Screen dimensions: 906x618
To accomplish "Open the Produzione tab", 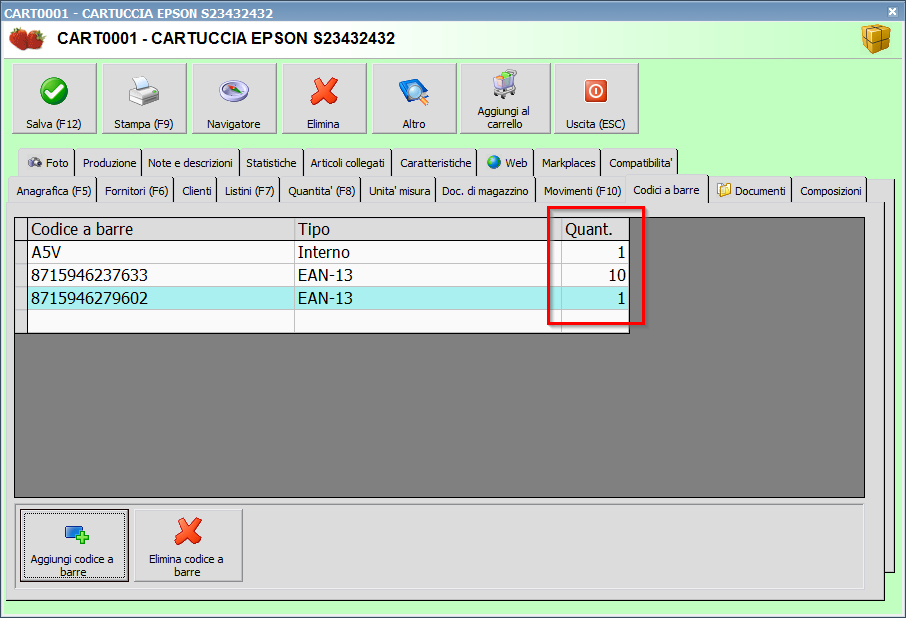I will point(109,163).
